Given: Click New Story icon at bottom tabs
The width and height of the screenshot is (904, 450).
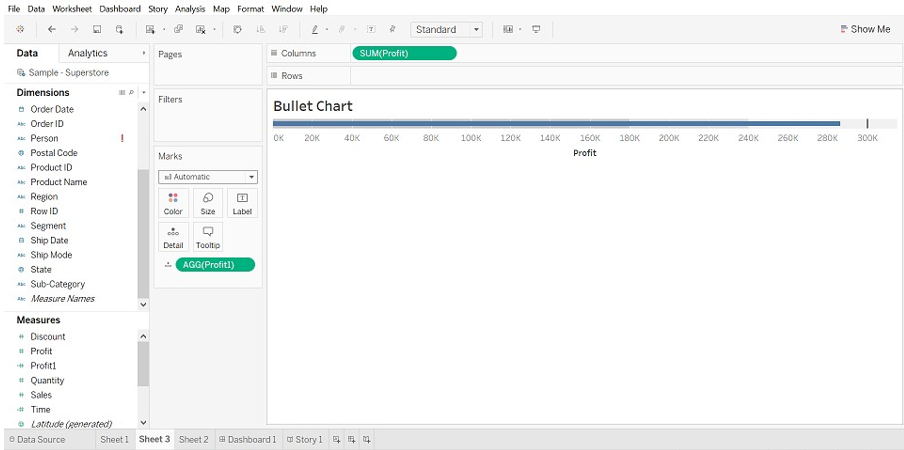Looking at the screenshot, I should point(367,440).
